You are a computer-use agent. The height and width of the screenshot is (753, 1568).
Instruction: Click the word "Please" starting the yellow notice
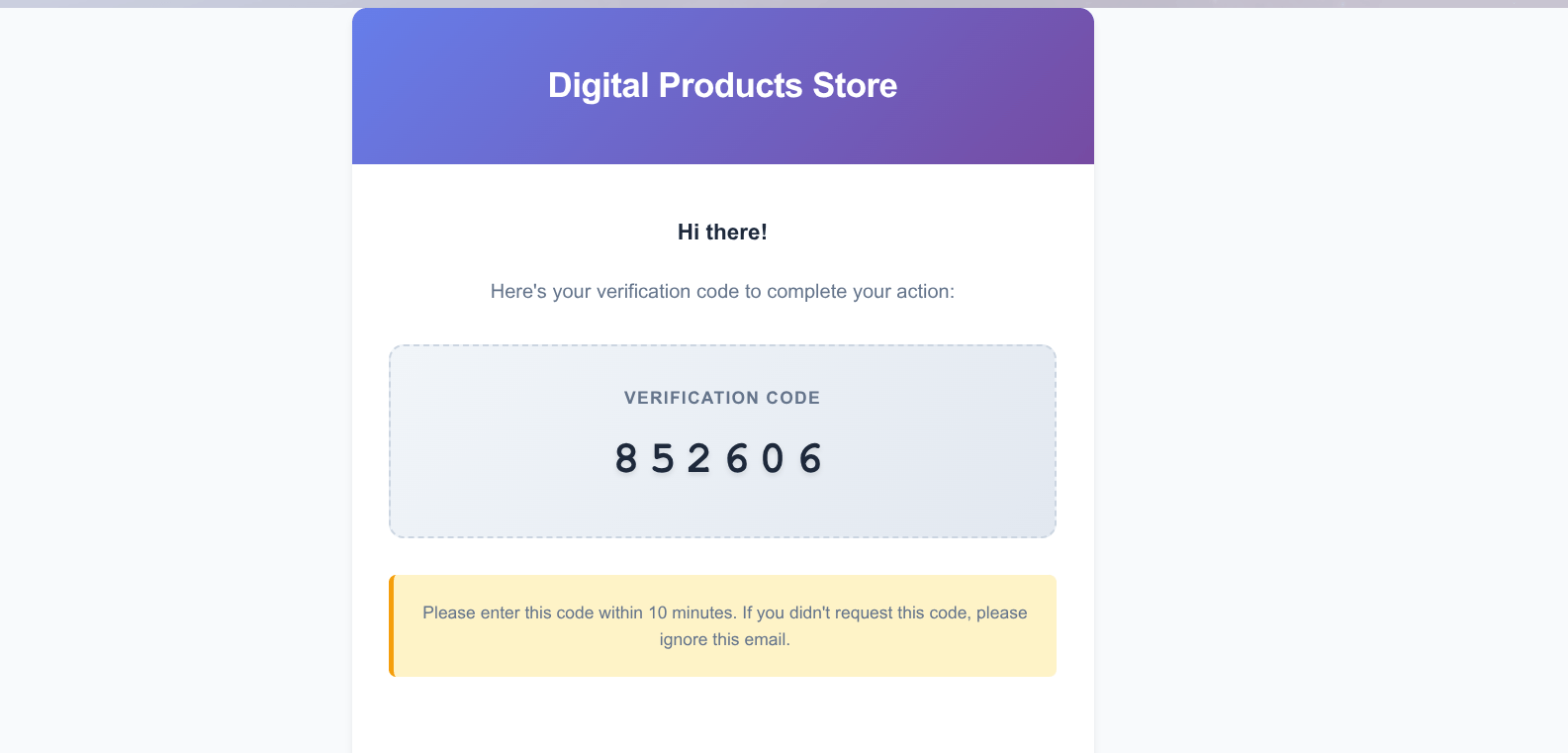coord(448,613)
